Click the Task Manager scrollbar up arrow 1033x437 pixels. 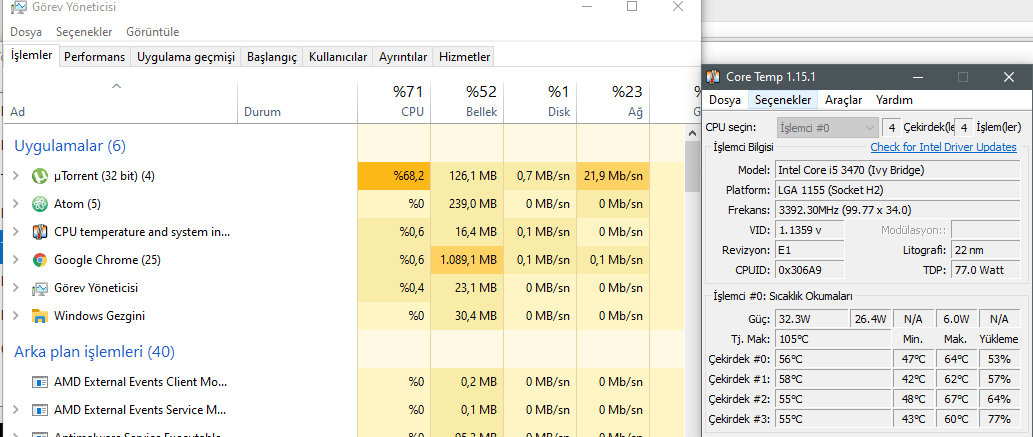692,133
